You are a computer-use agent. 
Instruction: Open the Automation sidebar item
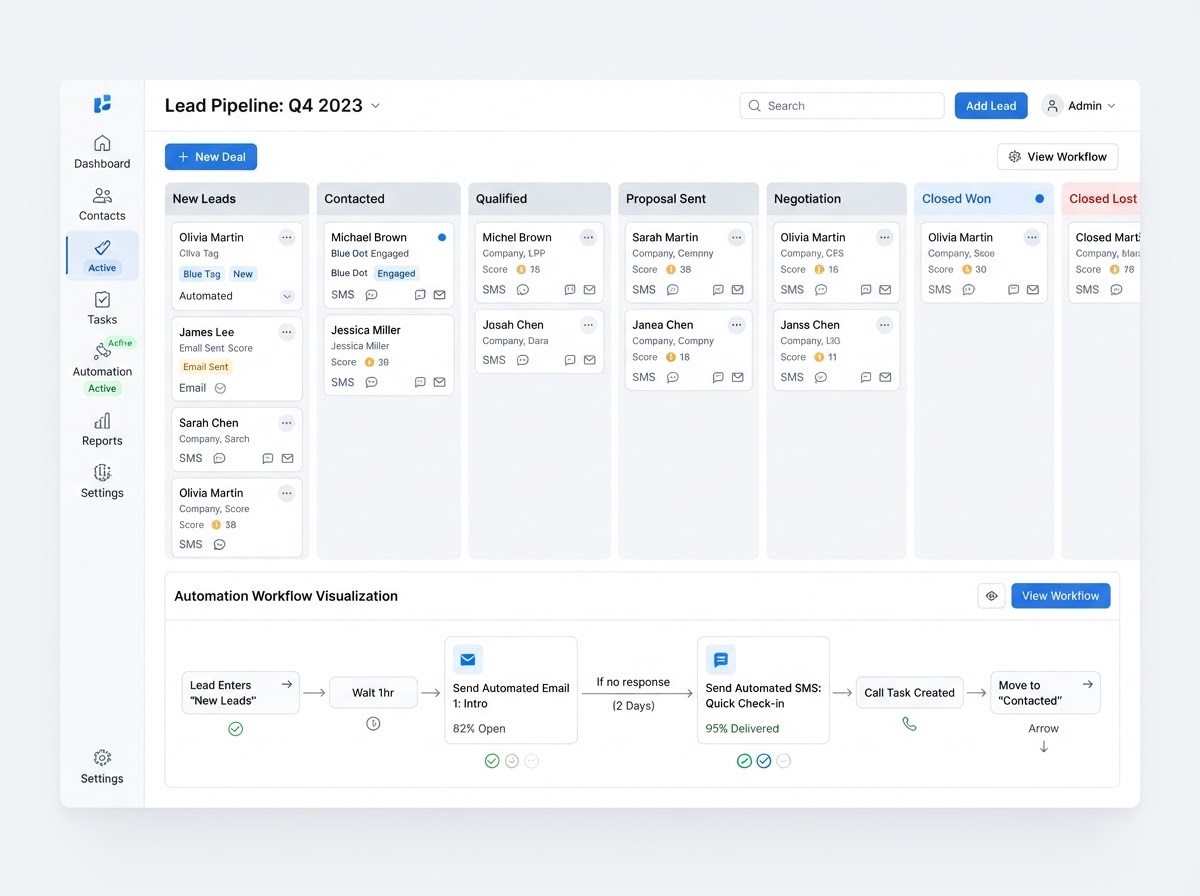click(x=102, y=367)
